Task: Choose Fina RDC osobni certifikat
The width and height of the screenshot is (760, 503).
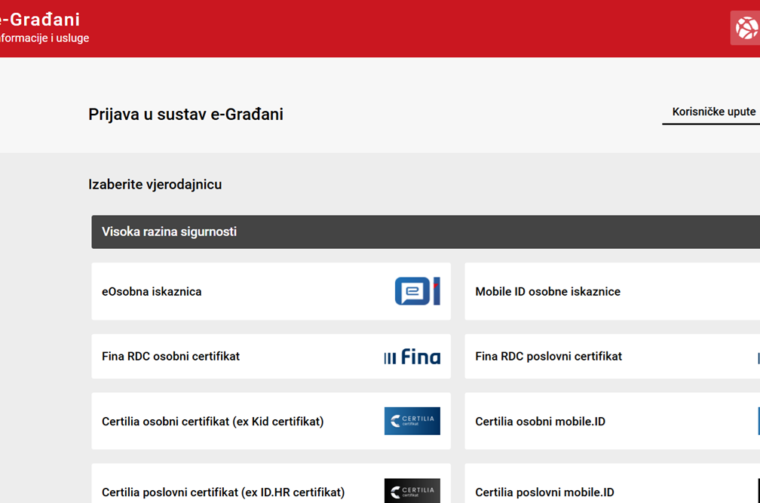Action: [x=171, y=356]
